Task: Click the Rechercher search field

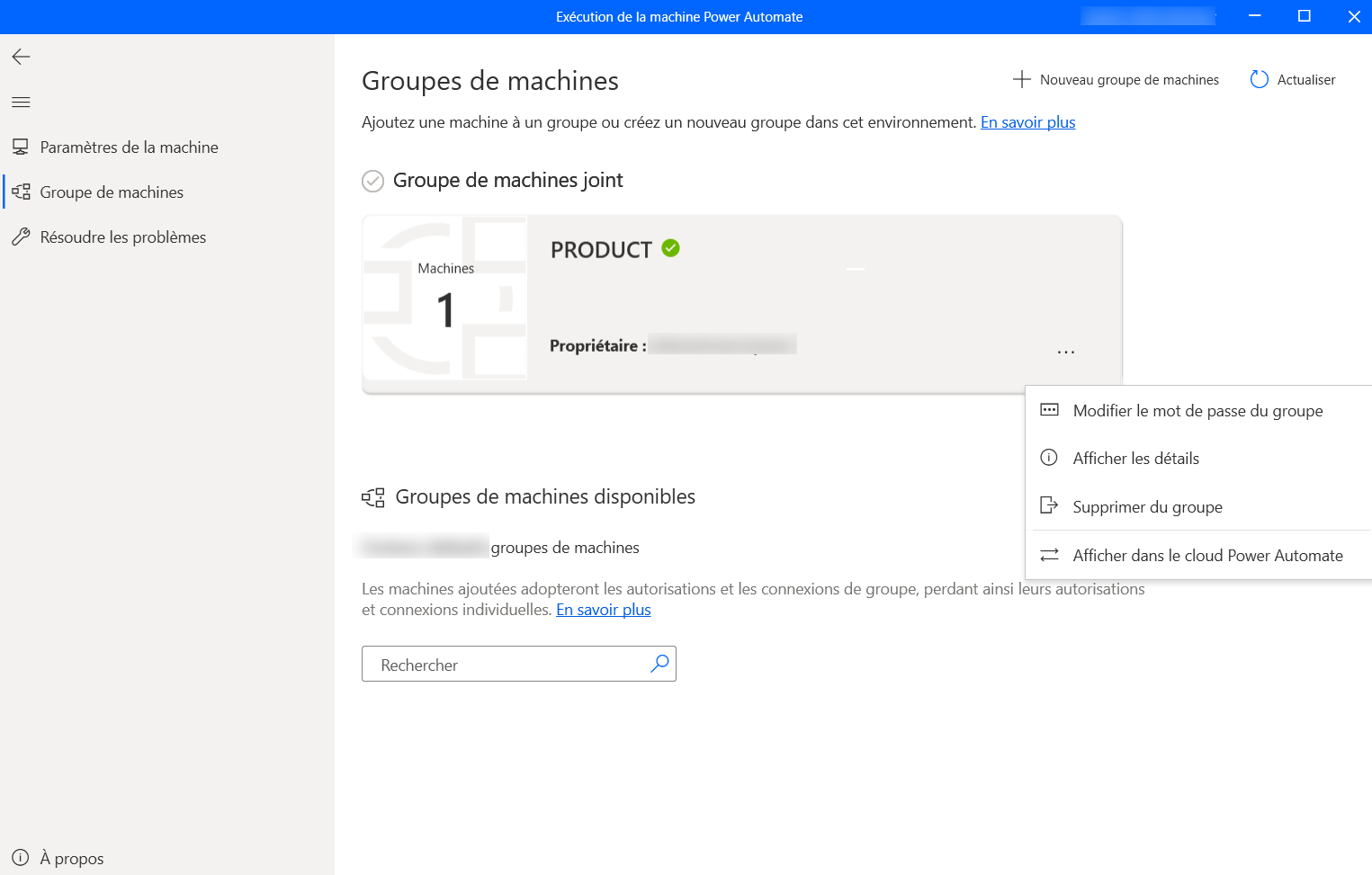Action: [x=519, y=664]
